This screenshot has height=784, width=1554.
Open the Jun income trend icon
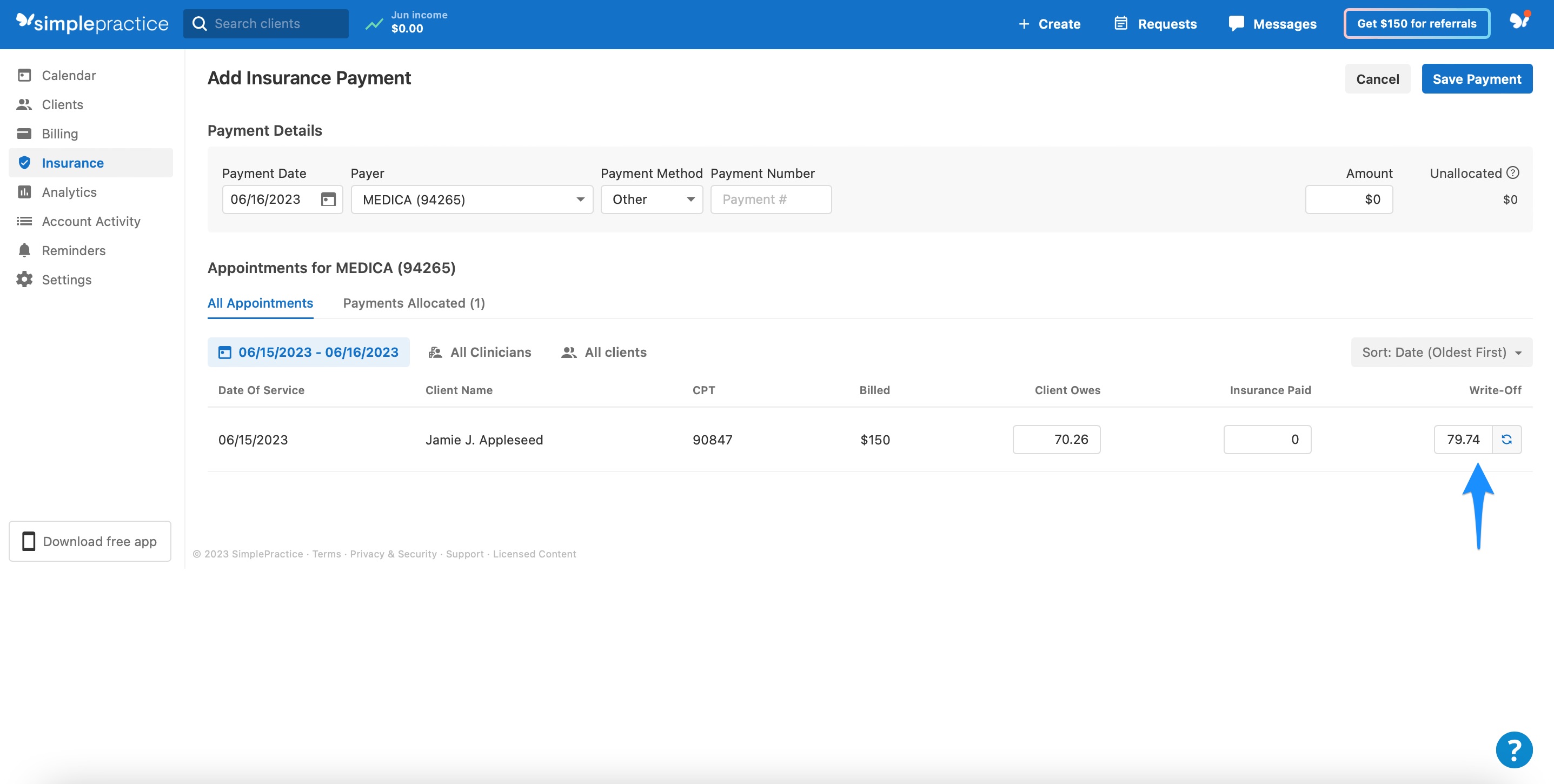coord(374,24)
